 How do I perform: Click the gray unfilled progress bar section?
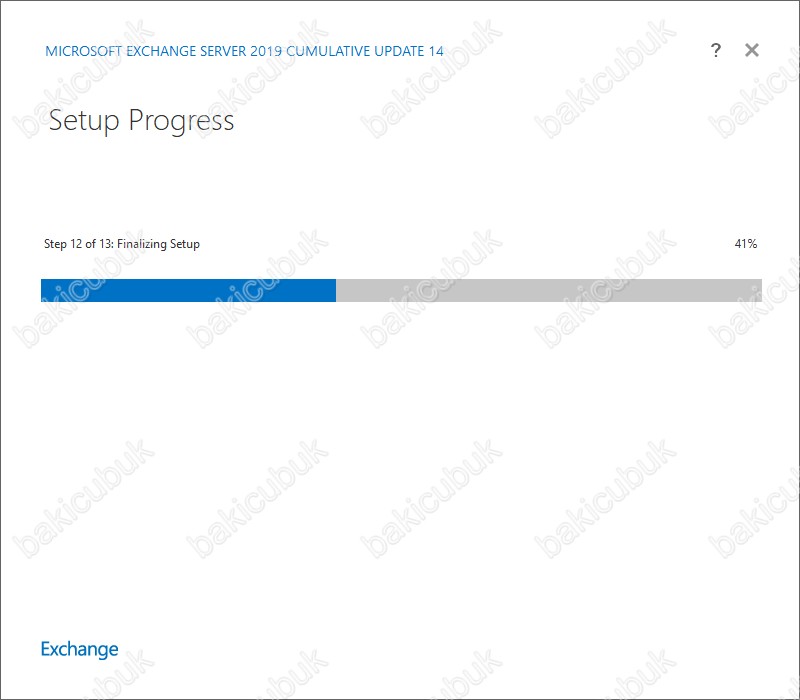pyautogui.click(x=549, y=290)
